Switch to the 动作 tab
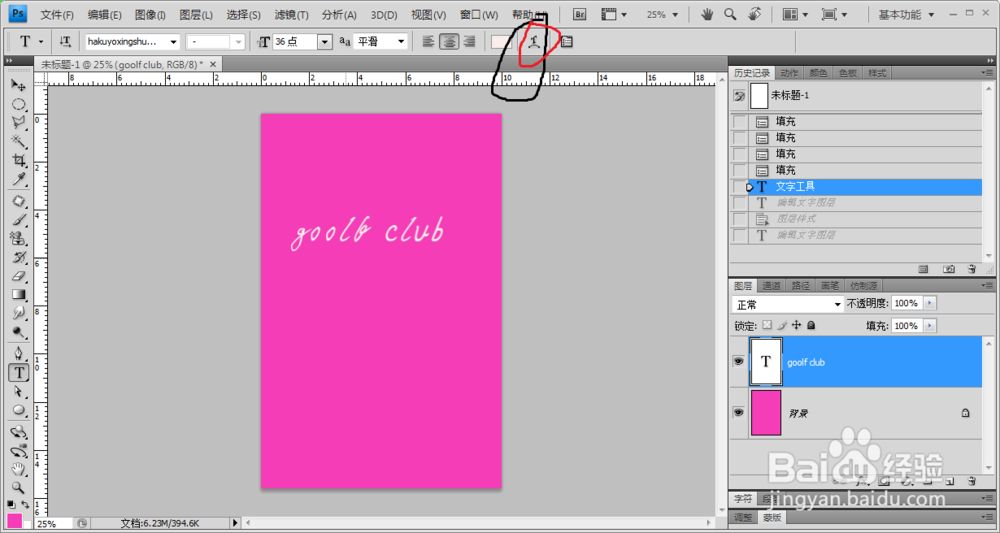 click(789, 73)
